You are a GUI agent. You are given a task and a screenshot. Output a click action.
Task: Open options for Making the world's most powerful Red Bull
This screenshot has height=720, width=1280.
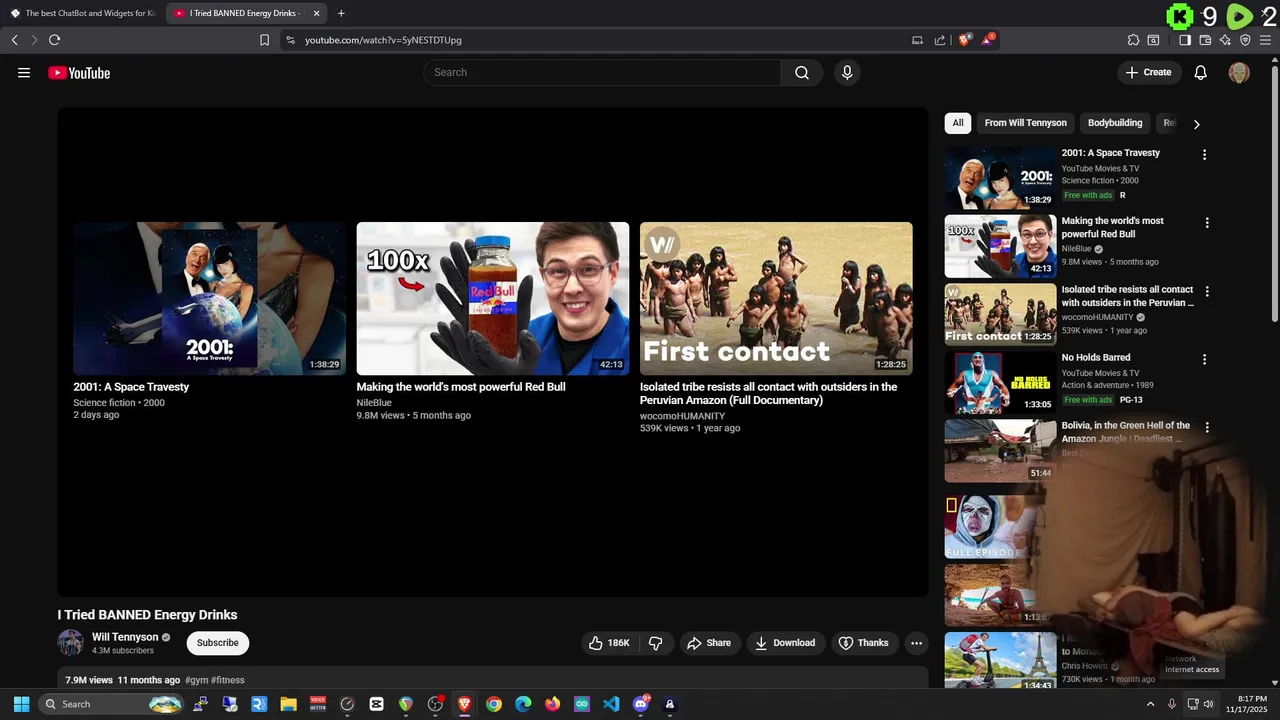(1207, 223)
